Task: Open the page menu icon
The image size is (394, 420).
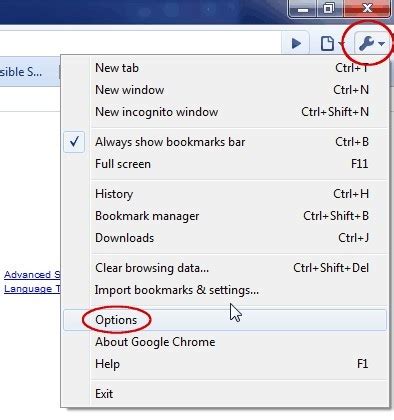Action: coord(331,43)
